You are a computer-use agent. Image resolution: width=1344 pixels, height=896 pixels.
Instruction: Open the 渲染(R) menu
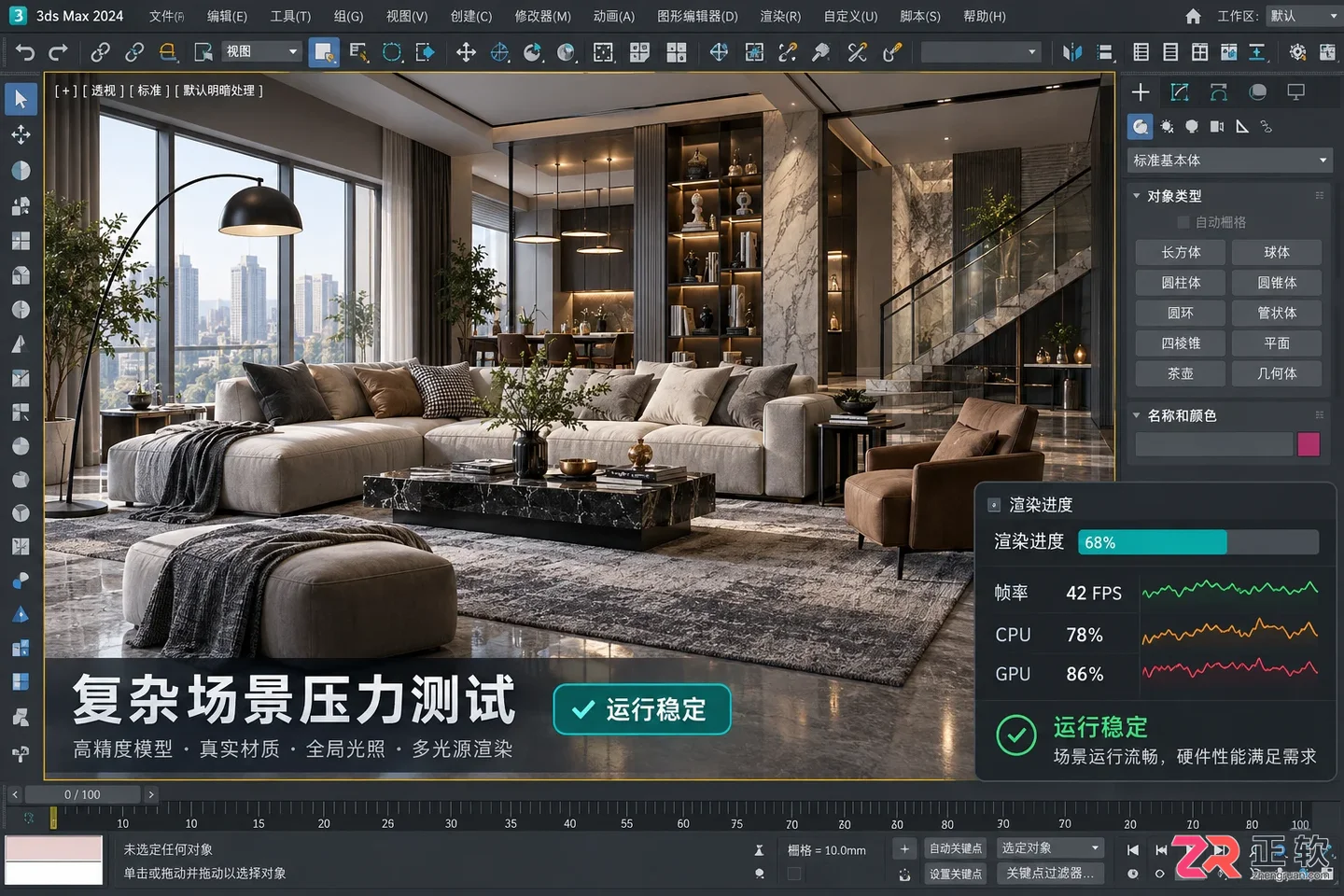click(780, 16)
